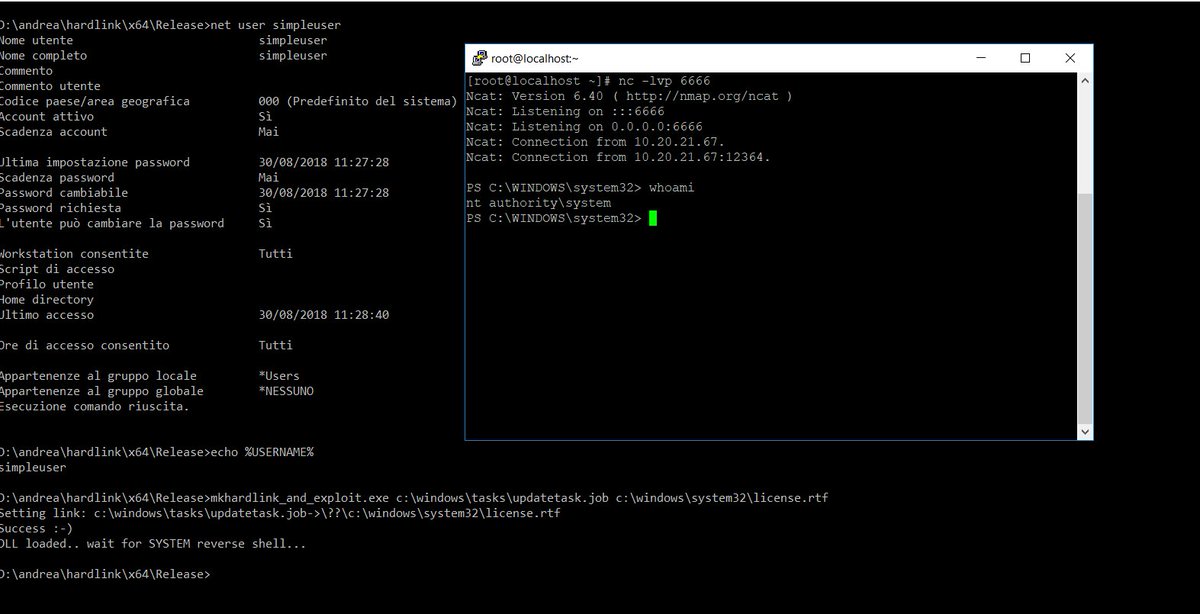
Task: Click the 'Nome utente' row in cmd window
Action: coord(164,40)
